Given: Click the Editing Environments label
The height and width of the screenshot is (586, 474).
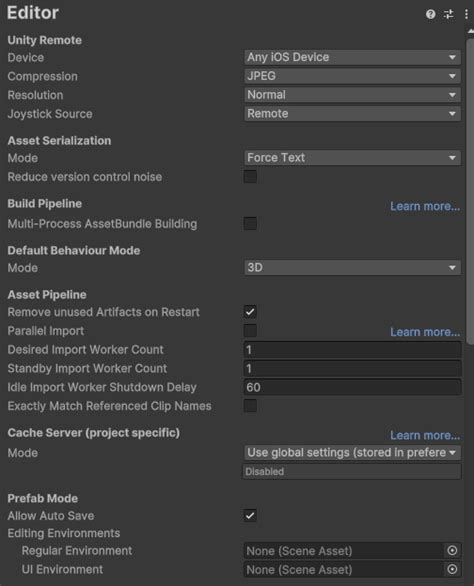Looking at the screenshot, I should pyautogui.click(x=64, y=533).
